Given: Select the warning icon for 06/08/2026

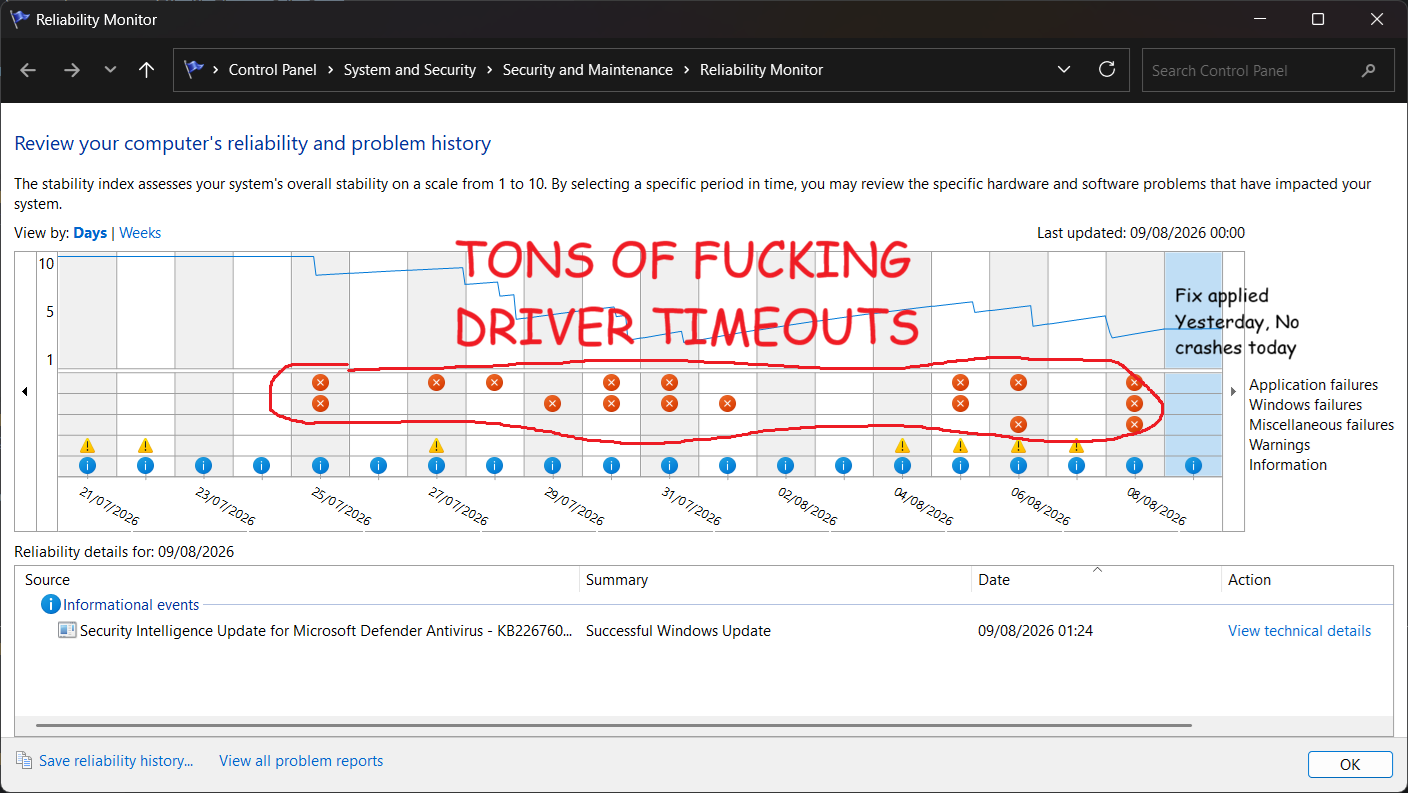Looking at the screenshot, I should 1018,445.
